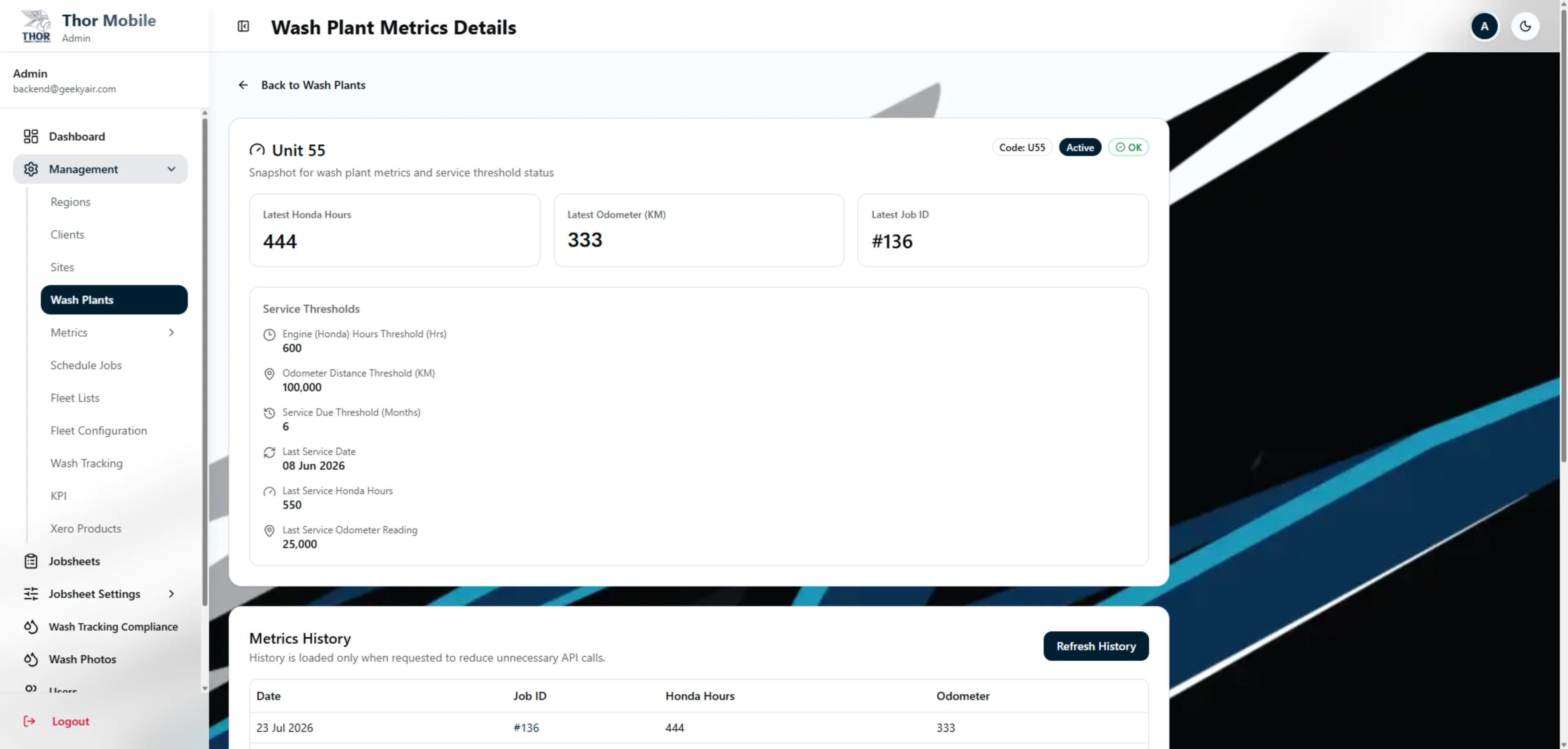This screenshot has height=749, width=1568.
Task: Click the backend@geekyair.com email text
Action: (x=65, y=89)
